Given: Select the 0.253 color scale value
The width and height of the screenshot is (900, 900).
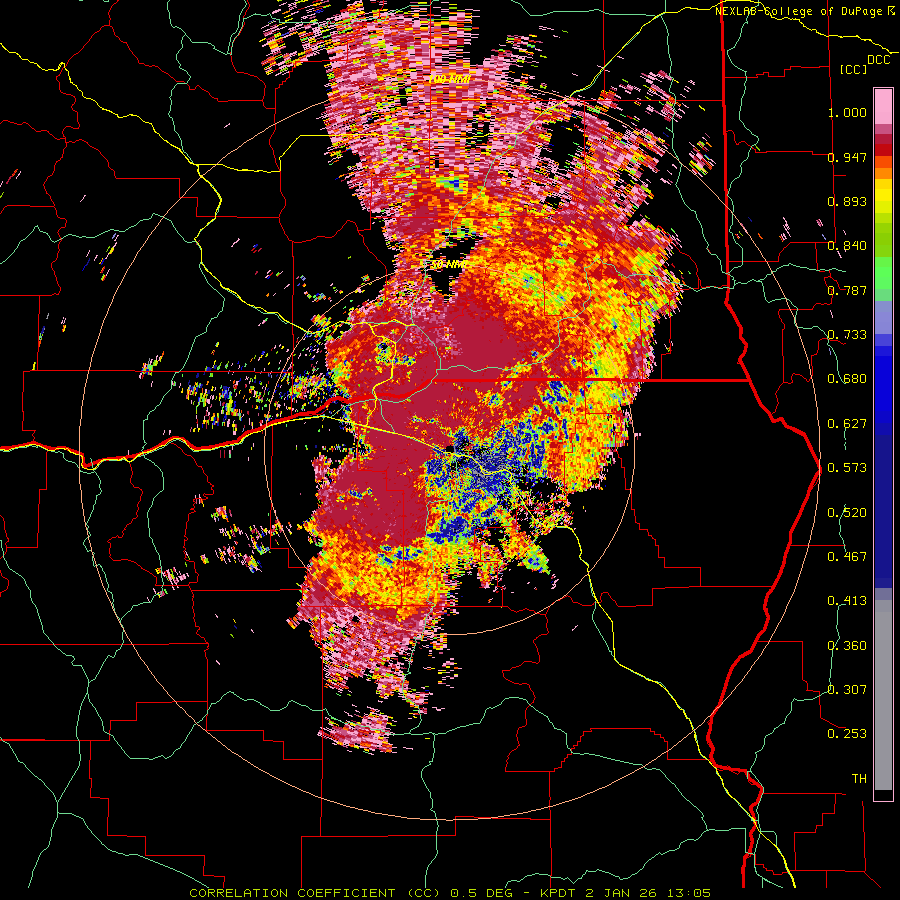Looking at the screenshot, I should tap(847, 734).
